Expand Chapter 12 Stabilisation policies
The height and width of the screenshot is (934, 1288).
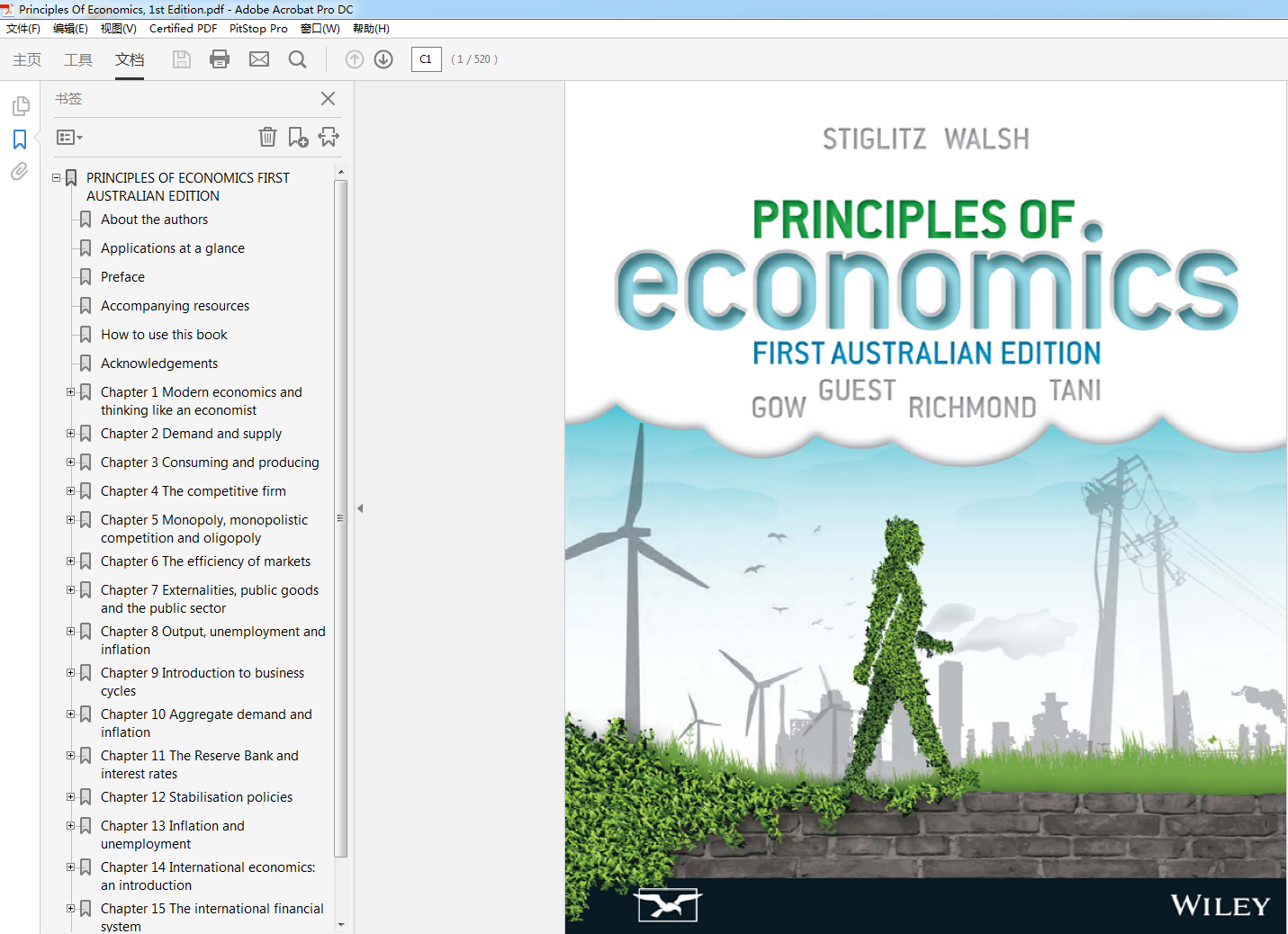click(70, 797)
